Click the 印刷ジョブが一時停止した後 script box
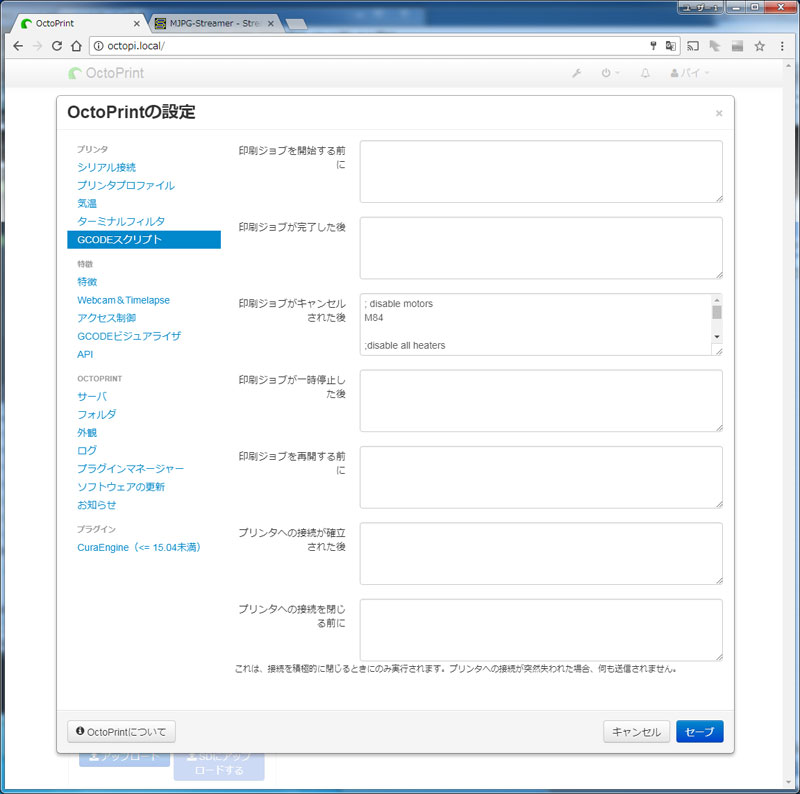Screen dimensions: 800x794 click(541, 401)
